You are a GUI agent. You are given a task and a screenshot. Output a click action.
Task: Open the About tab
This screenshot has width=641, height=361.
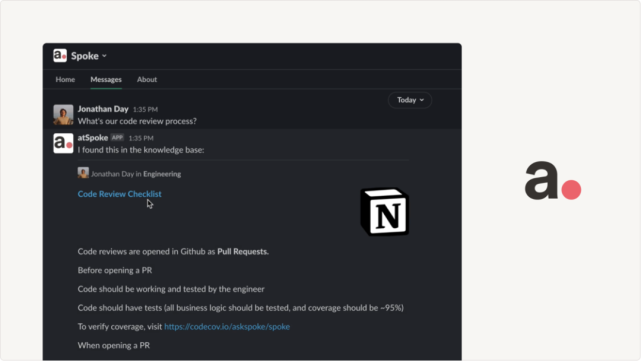147,79
